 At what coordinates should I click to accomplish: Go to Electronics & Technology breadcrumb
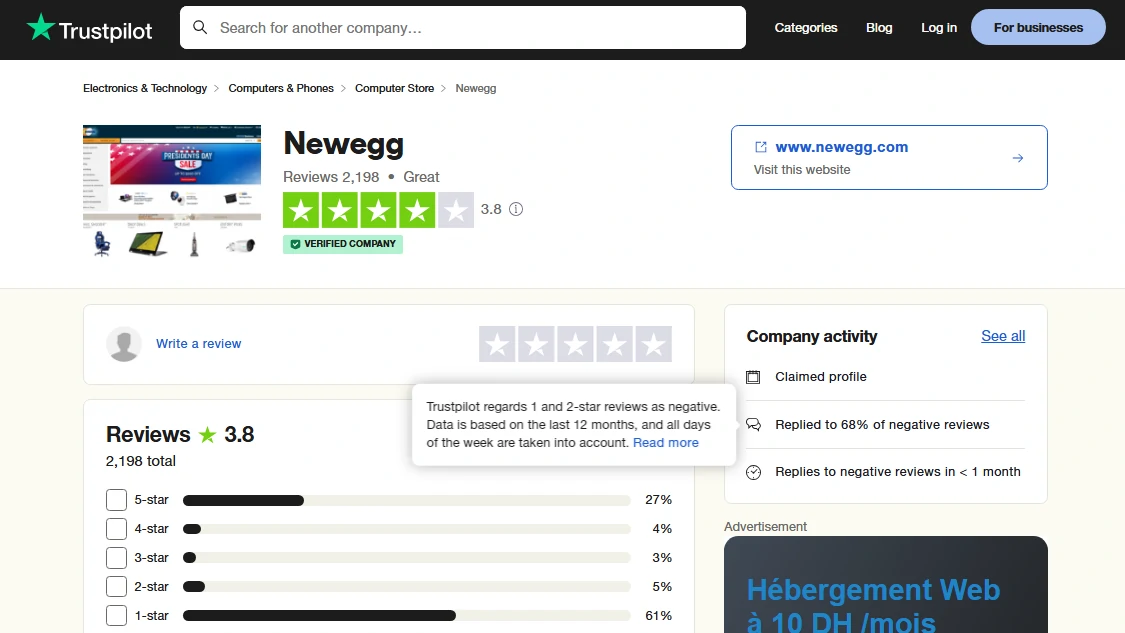point(145,88)
